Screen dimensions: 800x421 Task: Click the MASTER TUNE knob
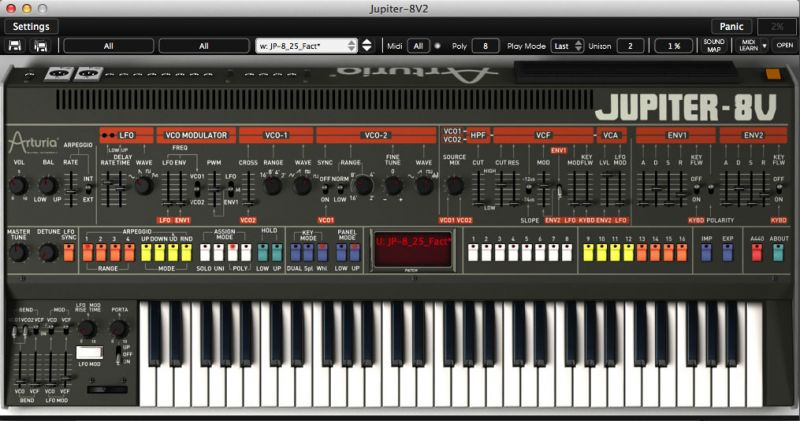(x=18, y=253)
